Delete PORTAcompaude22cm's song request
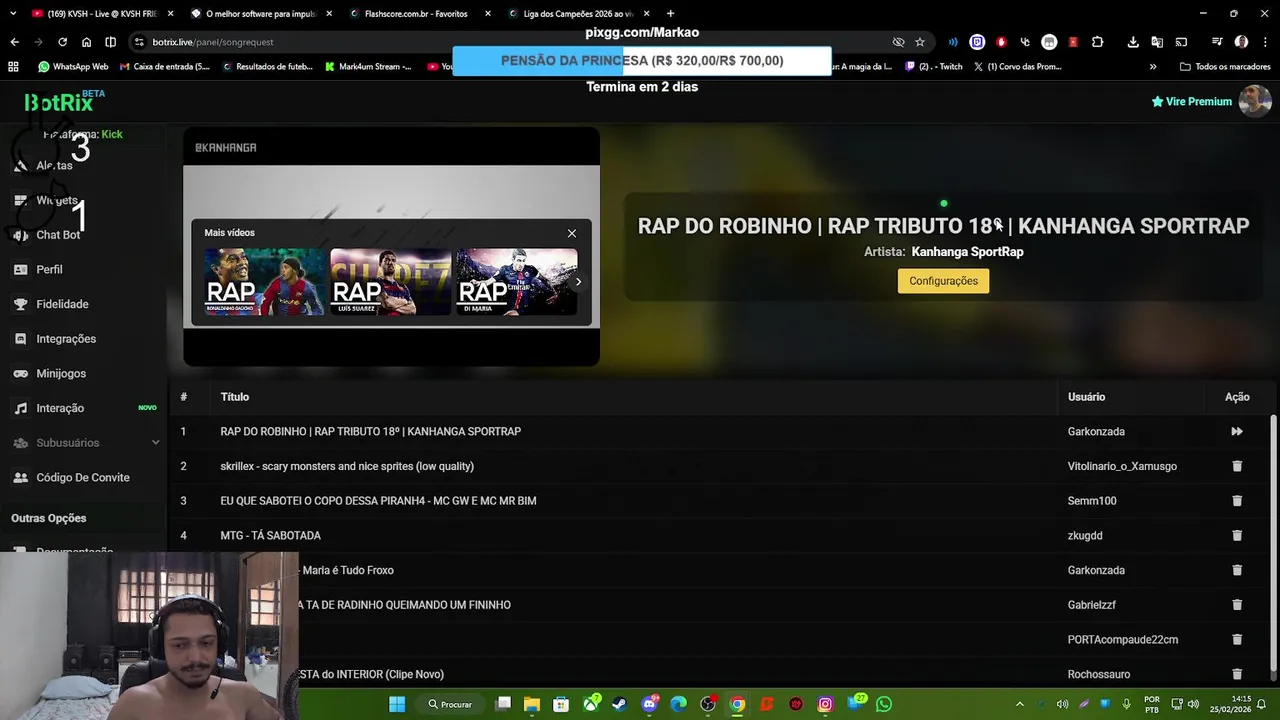This screenshot has width=1280, height=720. coord(1237,640)
